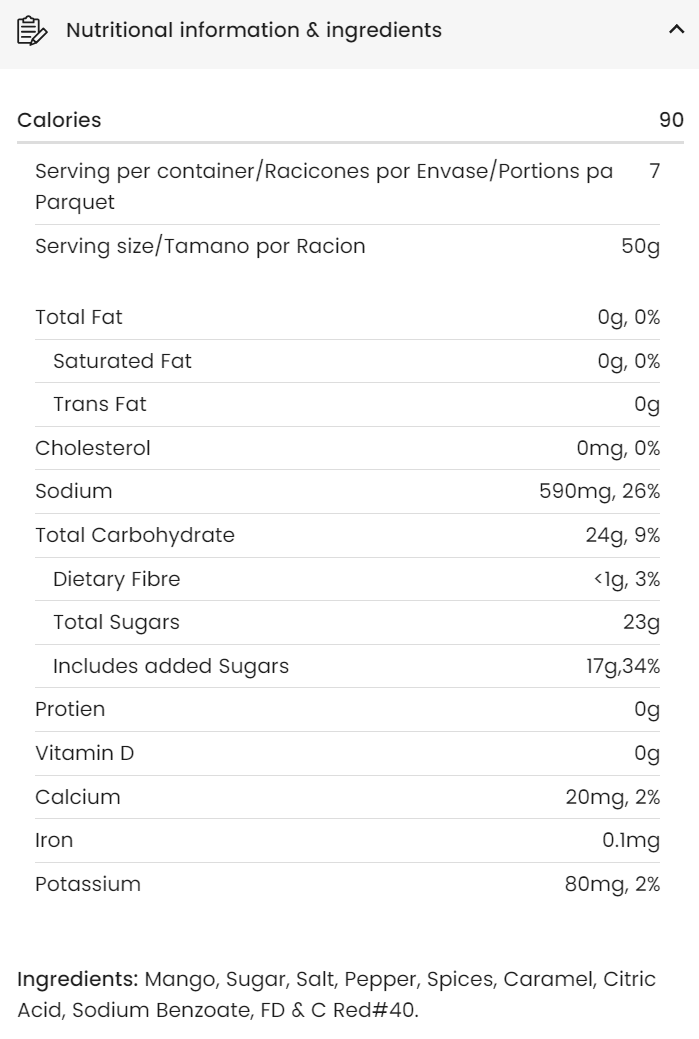Click the Nutritional information & ingredients heading
Viewport: 699px width, 1039px height.
click(253, 30)
